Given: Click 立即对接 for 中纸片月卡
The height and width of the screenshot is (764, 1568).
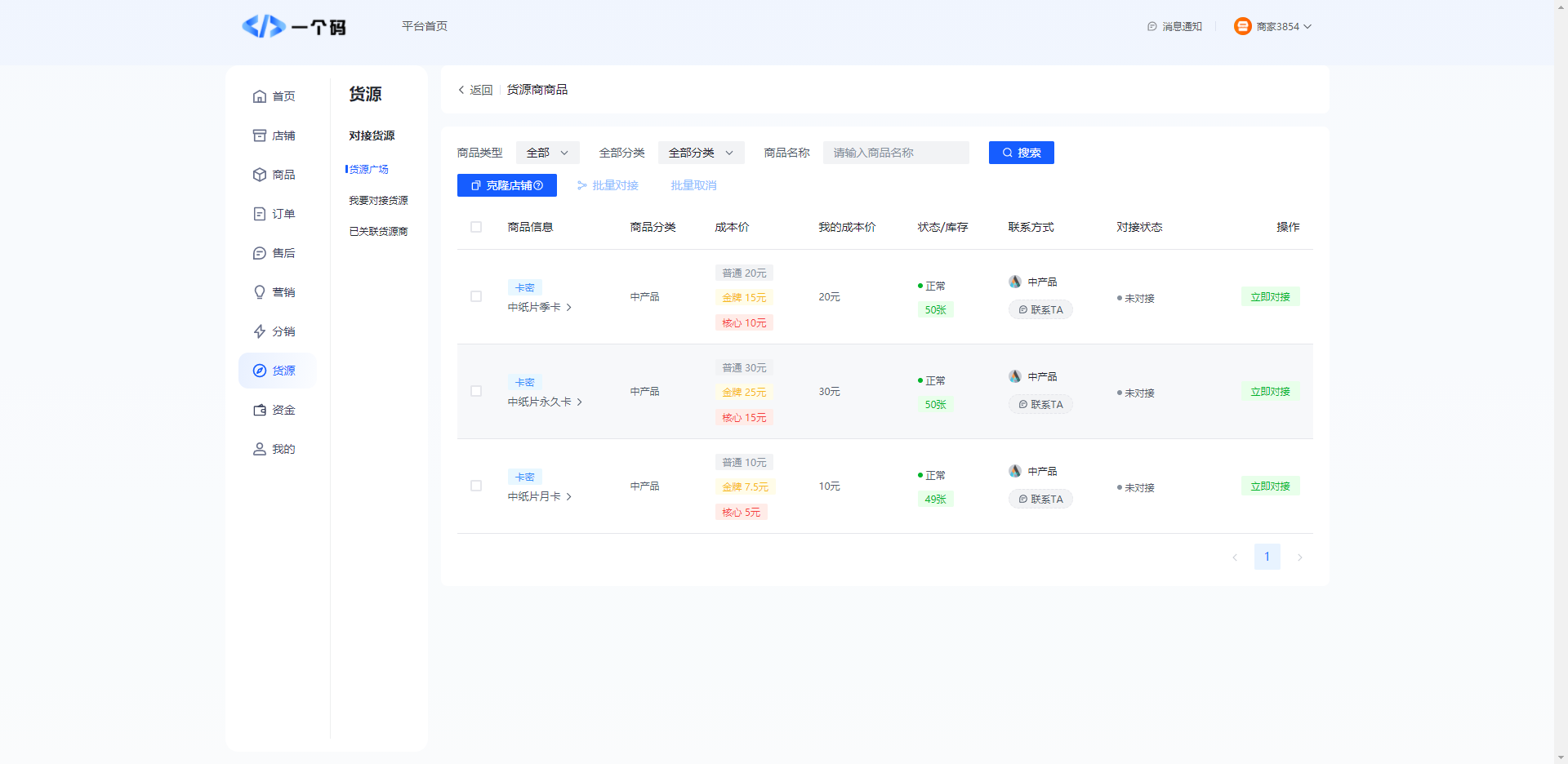Looking at the screenshot, I should click(1271, 486).
